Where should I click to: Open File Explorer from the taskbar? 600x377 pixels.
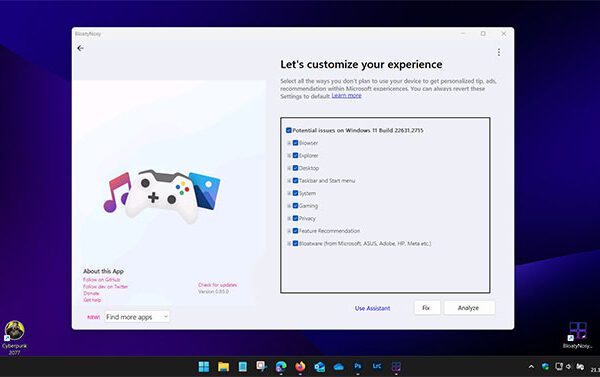point(223,367)
